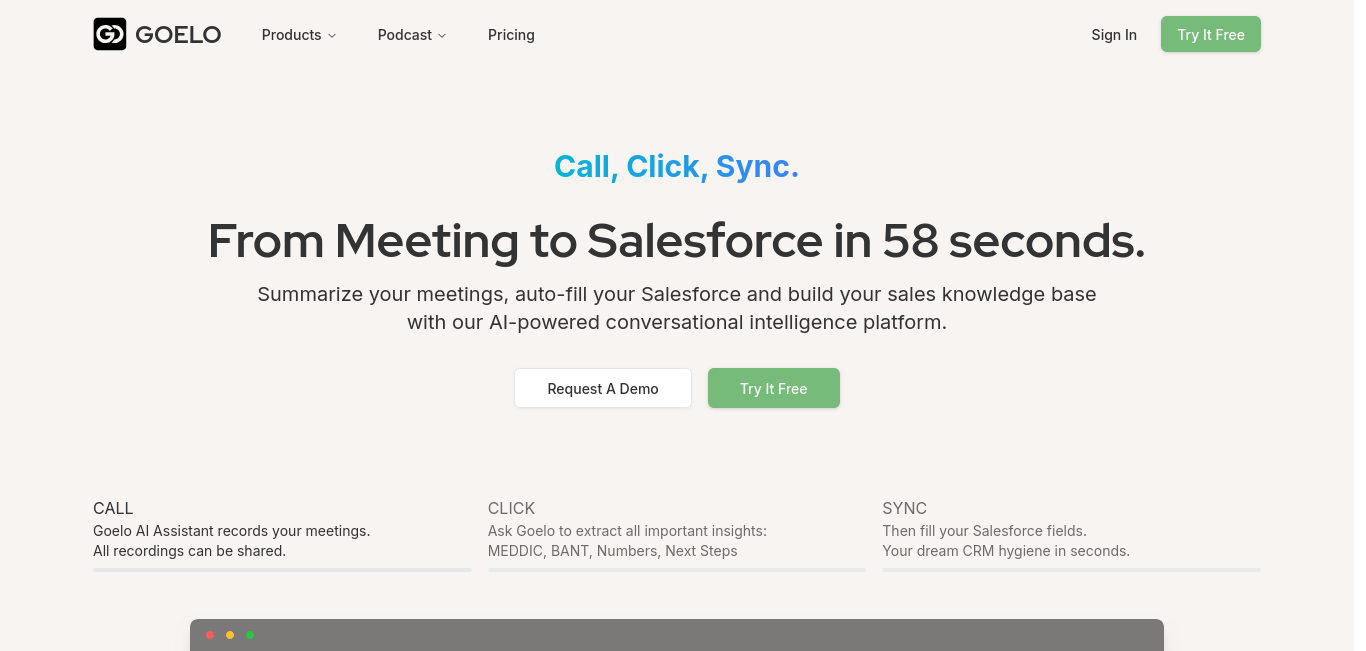Open the Products navigation menu
The image size is (1366, 651).
pyautogui.click(x=291, y=35)
